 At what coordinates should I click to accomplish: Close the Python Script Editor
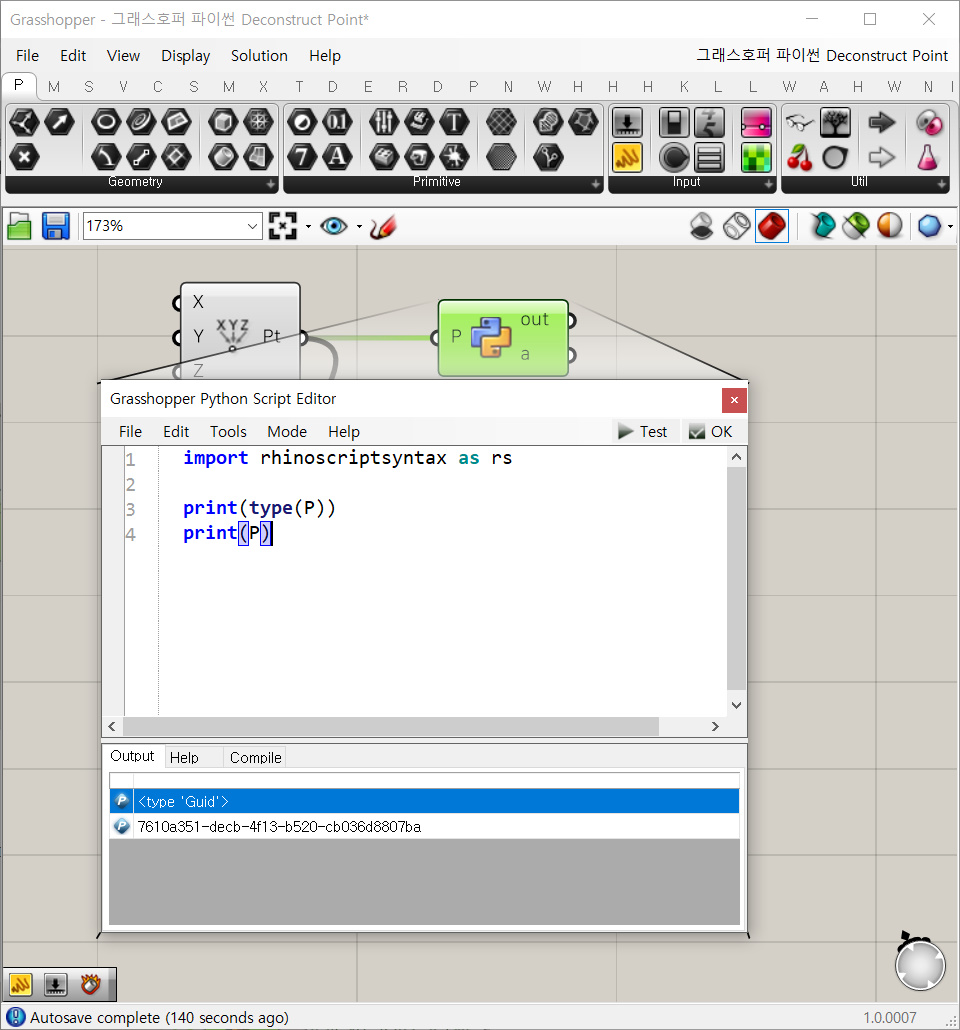pos(734,400)
